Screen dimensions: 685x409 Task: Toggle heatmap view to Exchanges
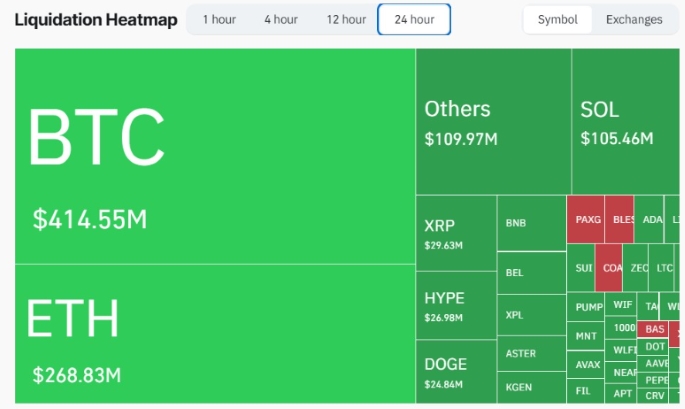pos(634,19)
